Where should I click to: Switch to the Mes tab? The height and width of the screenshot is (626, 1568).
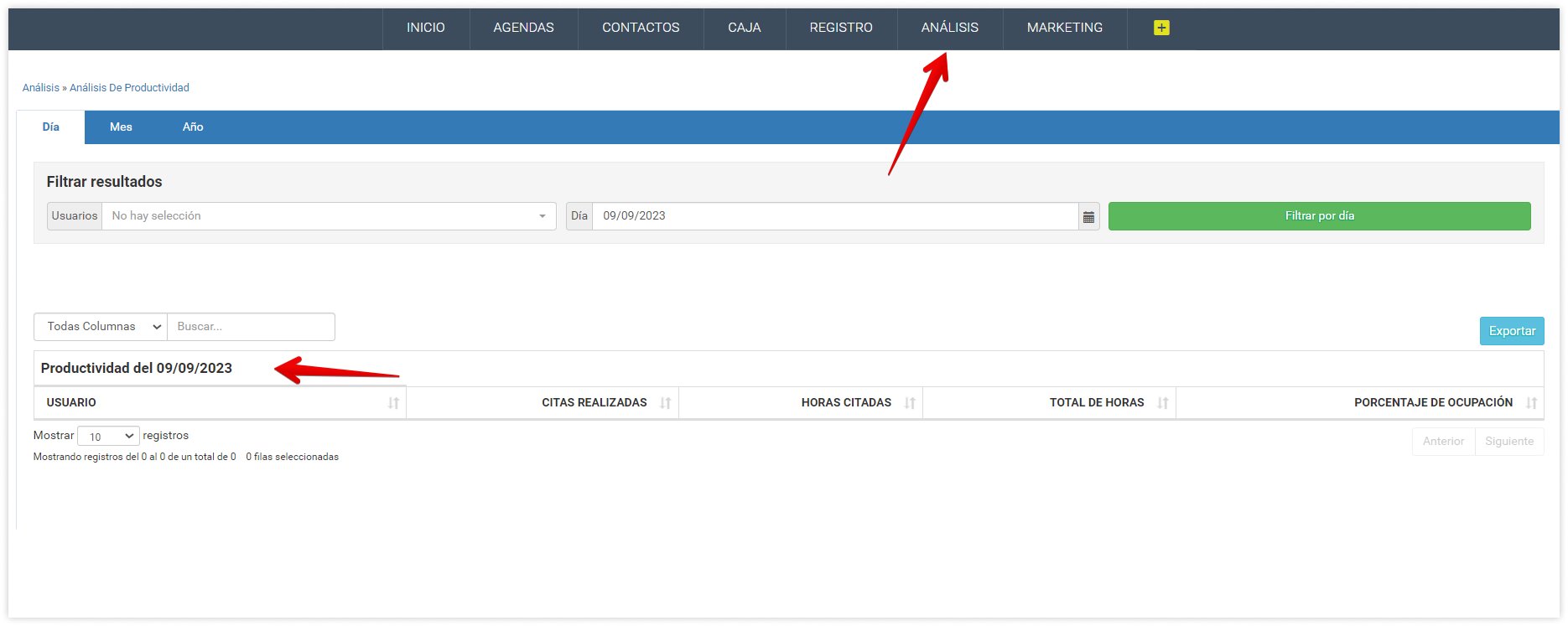click(121, 127)
